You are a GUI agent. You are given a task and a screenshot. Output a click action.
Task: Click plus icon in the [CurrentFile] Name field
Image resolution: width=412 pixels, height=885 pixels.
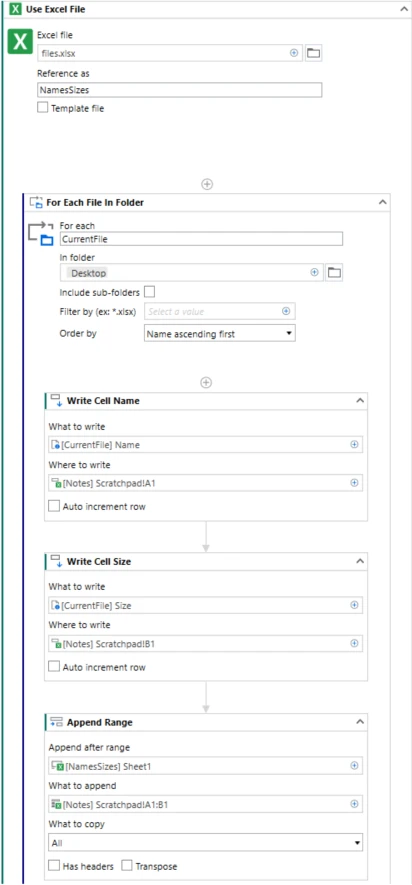pos(354,445)
